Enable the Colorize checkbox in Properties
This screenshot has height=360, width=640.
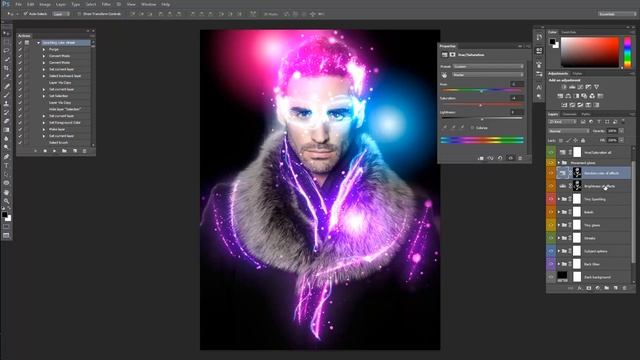(x=472, y=128)
